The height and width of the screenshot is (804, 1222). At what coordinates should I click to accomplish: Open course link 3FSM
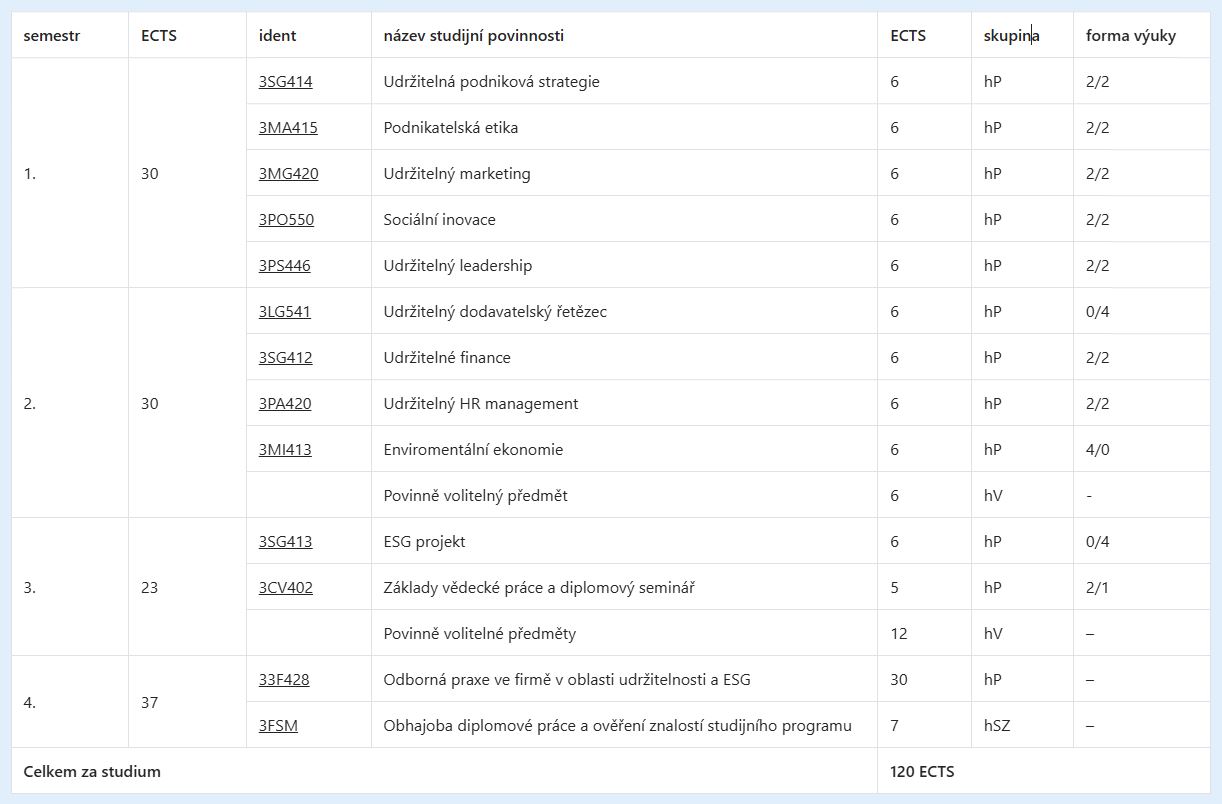pos(278,726)
